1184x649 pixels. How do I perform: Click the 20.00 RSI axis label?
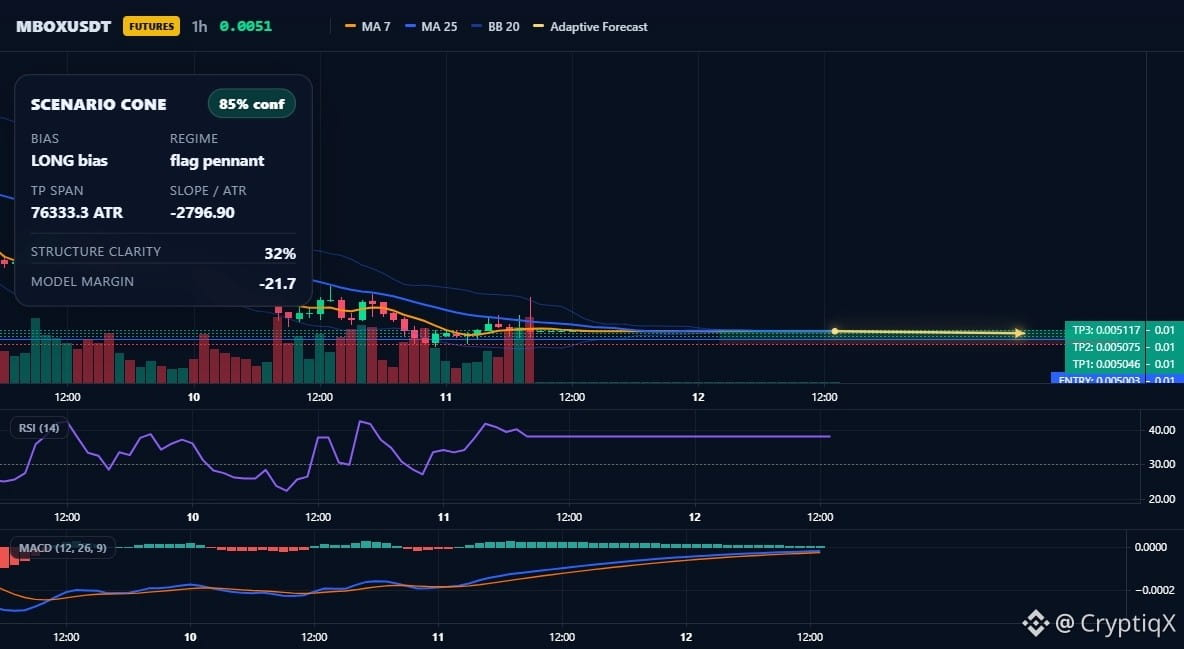(1161, 499)
